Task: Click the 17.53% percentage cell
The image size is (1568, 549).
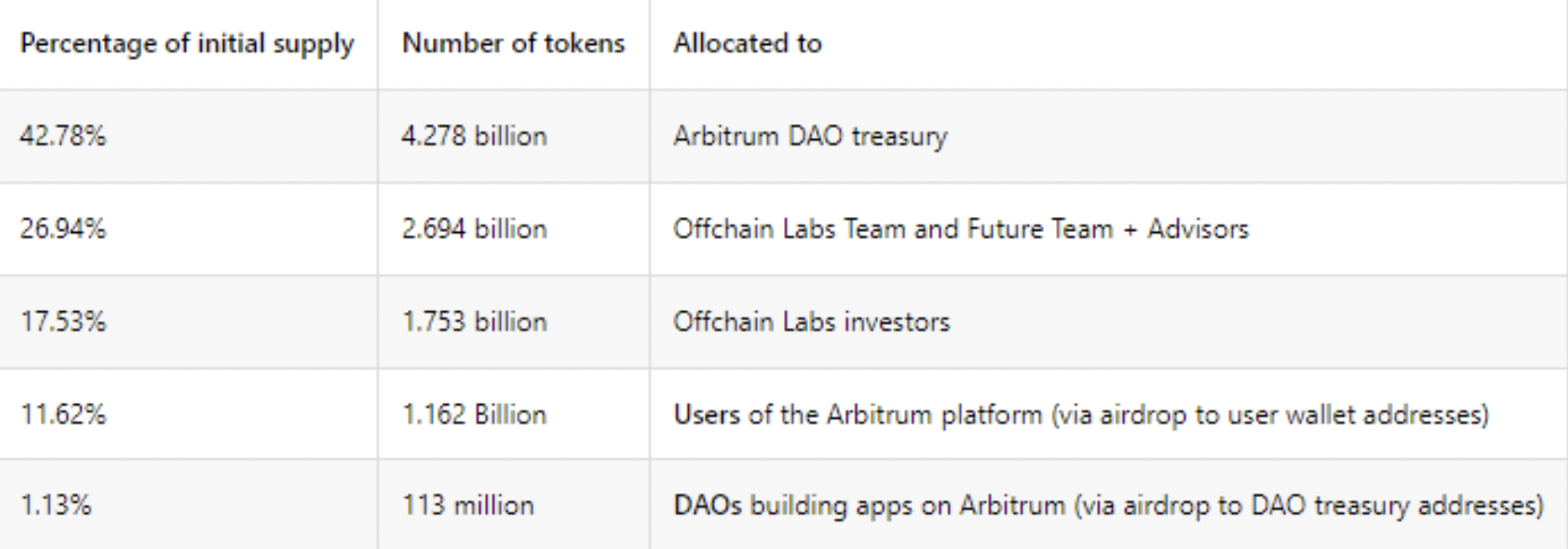Action: coord(188,322)
